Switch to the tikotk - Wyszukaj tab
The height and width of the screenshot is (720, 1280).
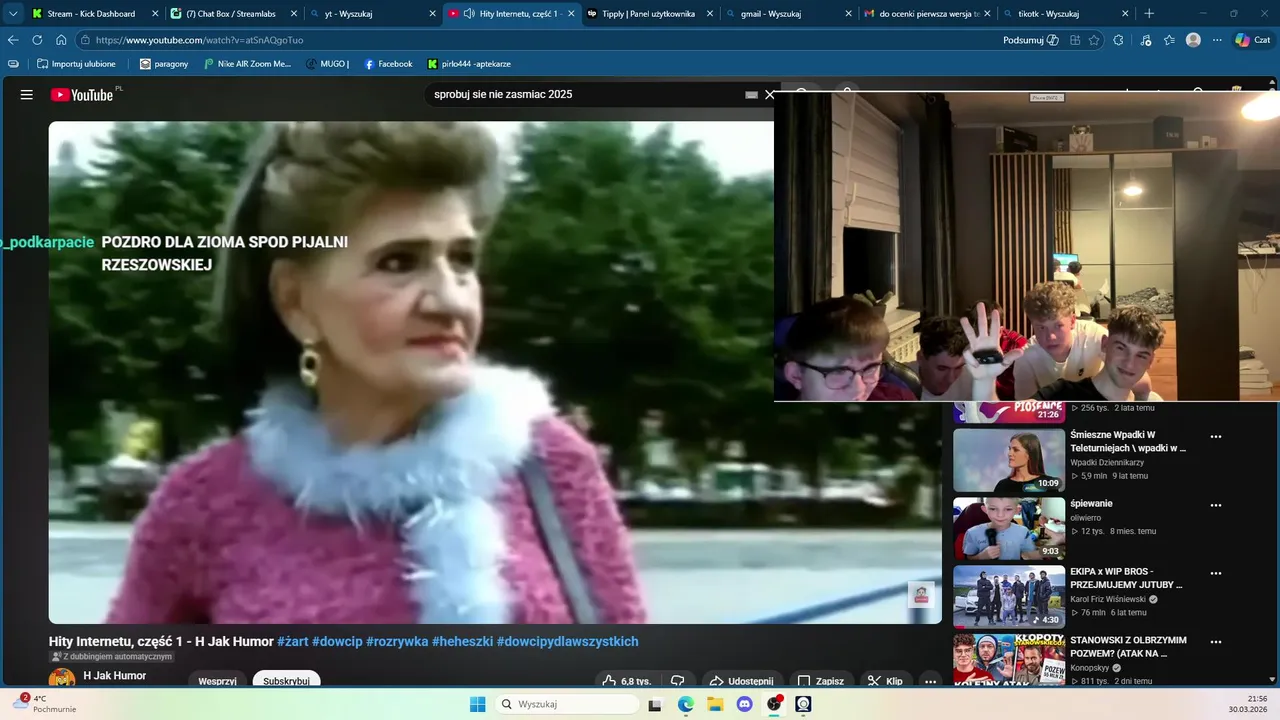(1065, 14)
